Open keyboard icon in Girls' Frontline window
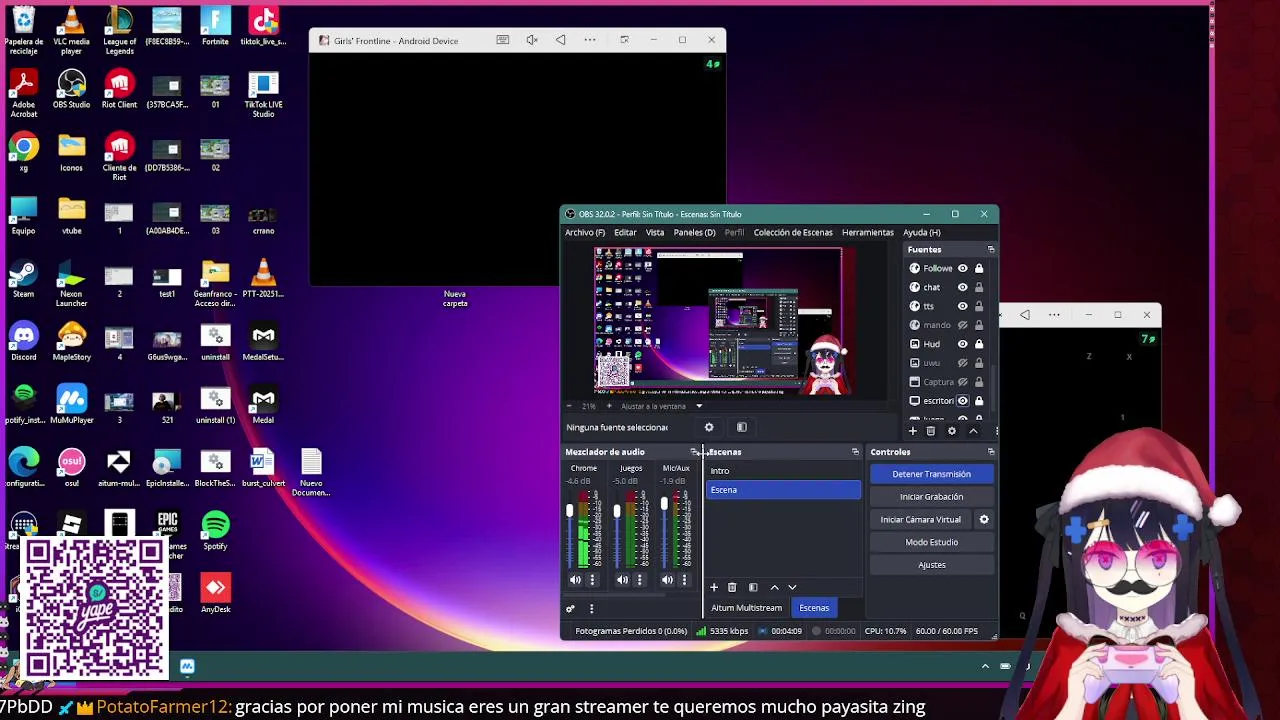The image size is (1280, 720). pyautogui.click(x=503, y=41)
